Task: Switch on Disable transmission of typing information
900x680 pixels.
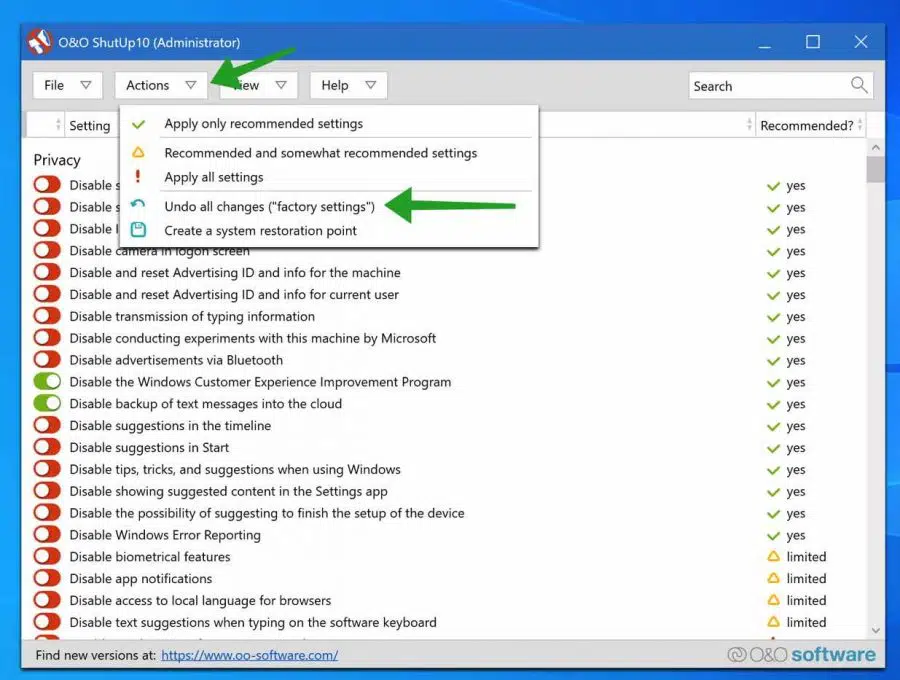Action: tap(47, 316)
